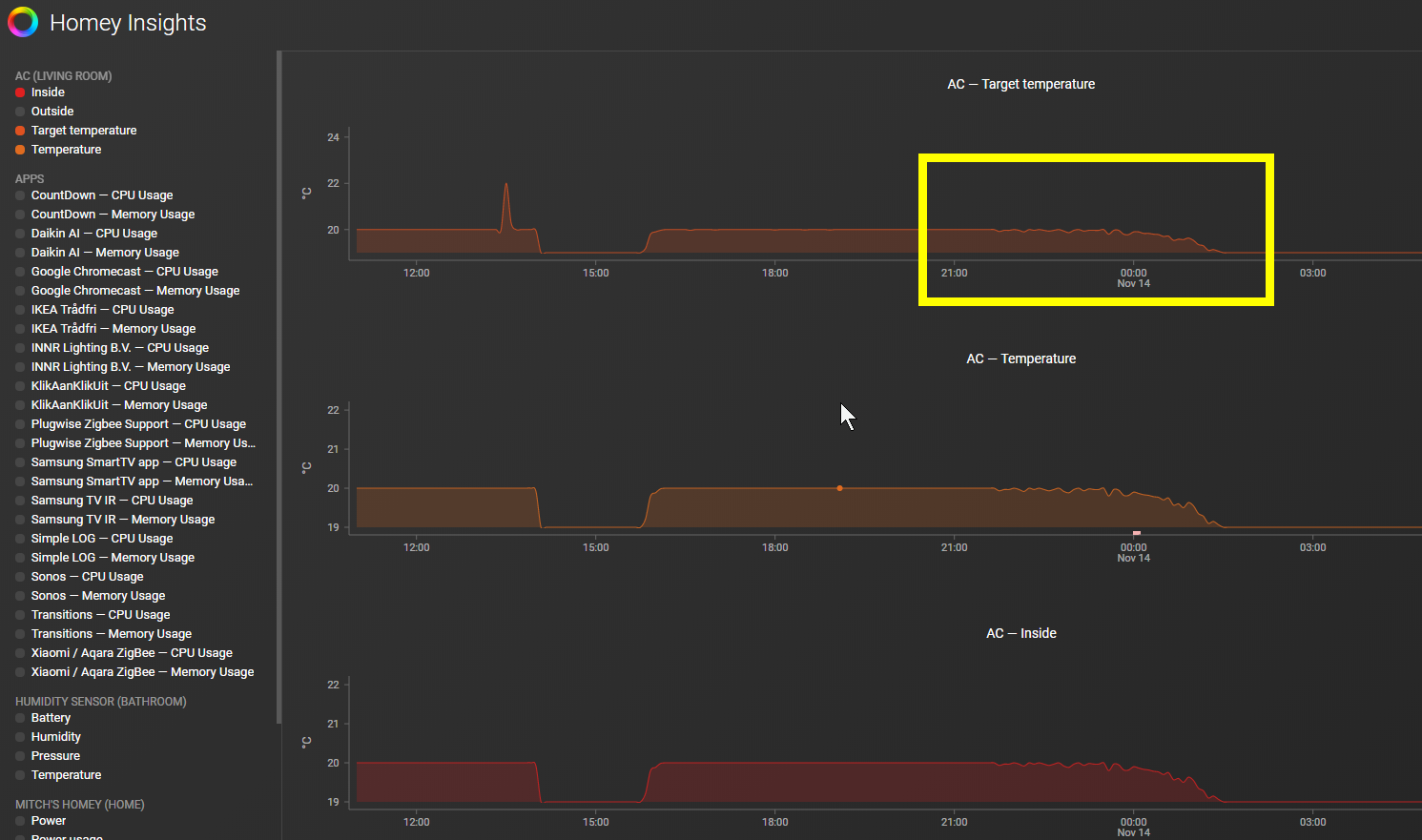Click the sidebar vertical scrollbar

(278, 387)
